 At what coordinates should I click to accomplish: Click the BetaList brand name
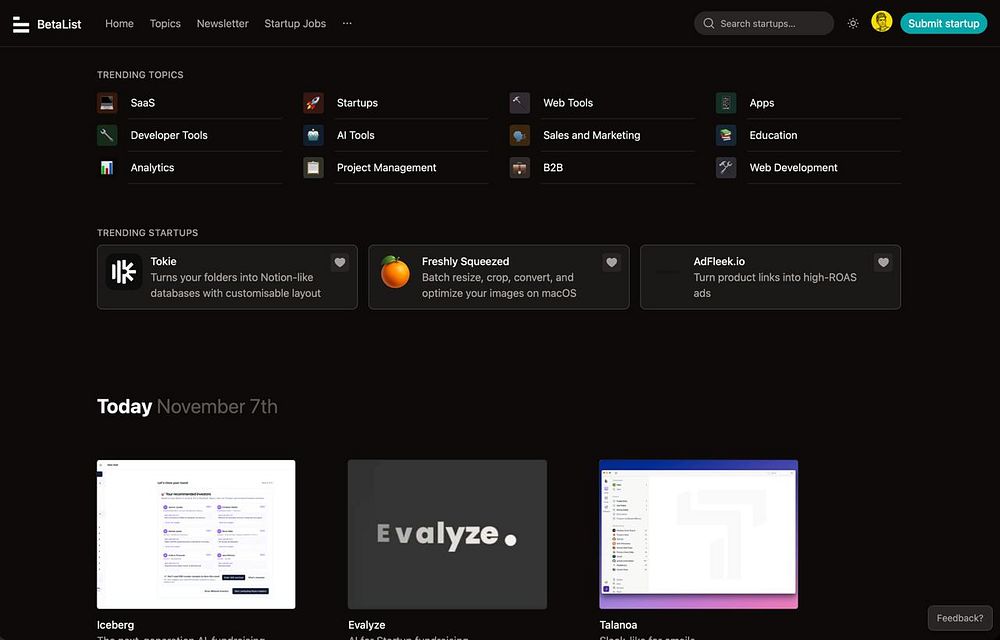[59, 24]
